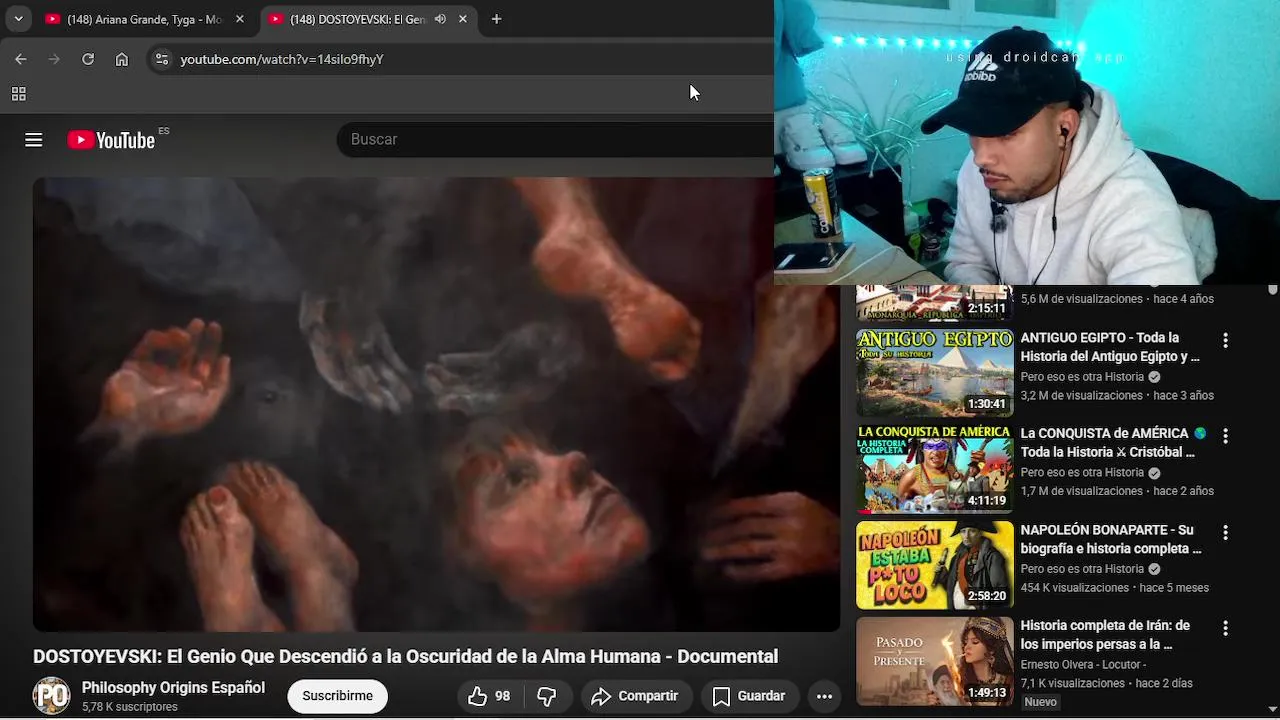Click the DOSTOYEVSKI video title text
The image size is (1280, 720).
pos(405,657)
